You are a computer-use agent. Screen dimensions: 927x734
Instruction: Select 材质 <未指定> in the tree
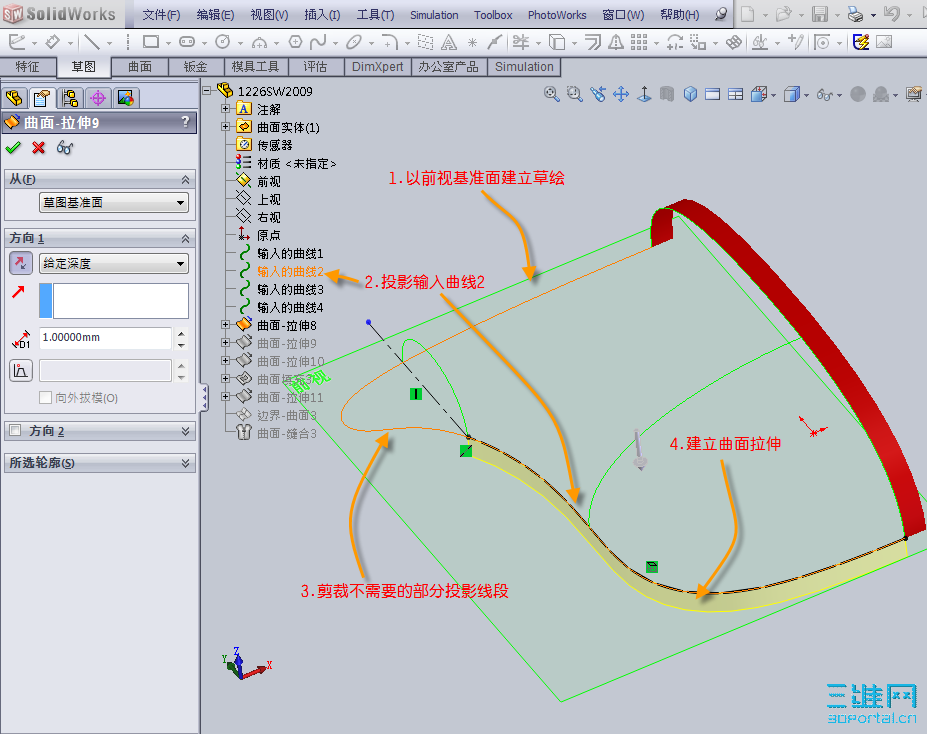297,164
